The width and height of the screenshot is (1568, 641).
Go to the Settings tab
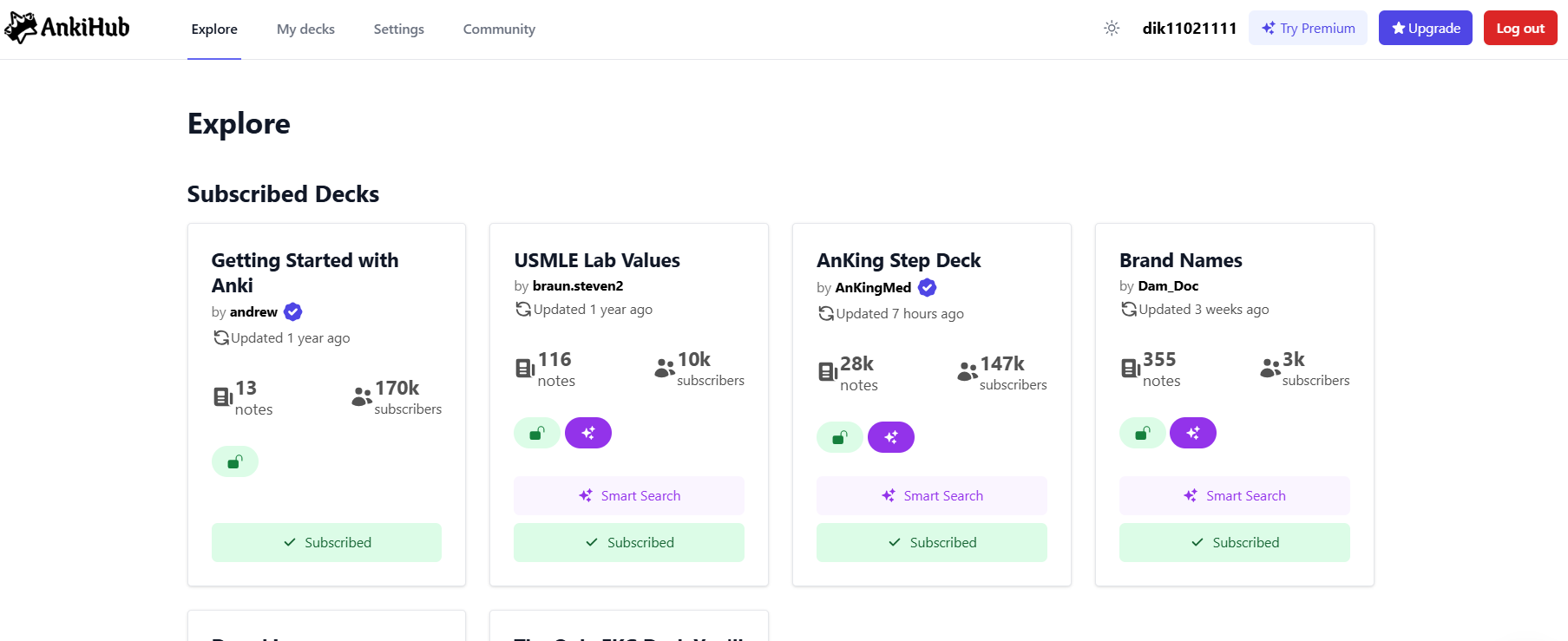(x=399, y=29)
